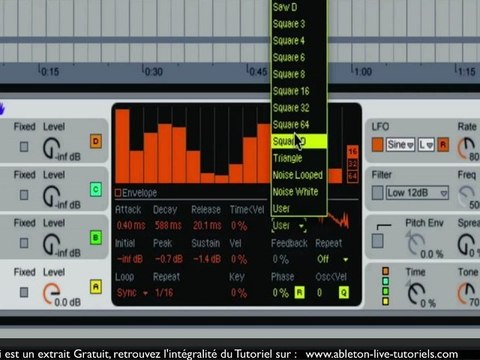Image resolution: width=480 pixels, height=360 pixels.
Task: Adjust the Filter Freq knob
Action: click(x=467, y=196)
